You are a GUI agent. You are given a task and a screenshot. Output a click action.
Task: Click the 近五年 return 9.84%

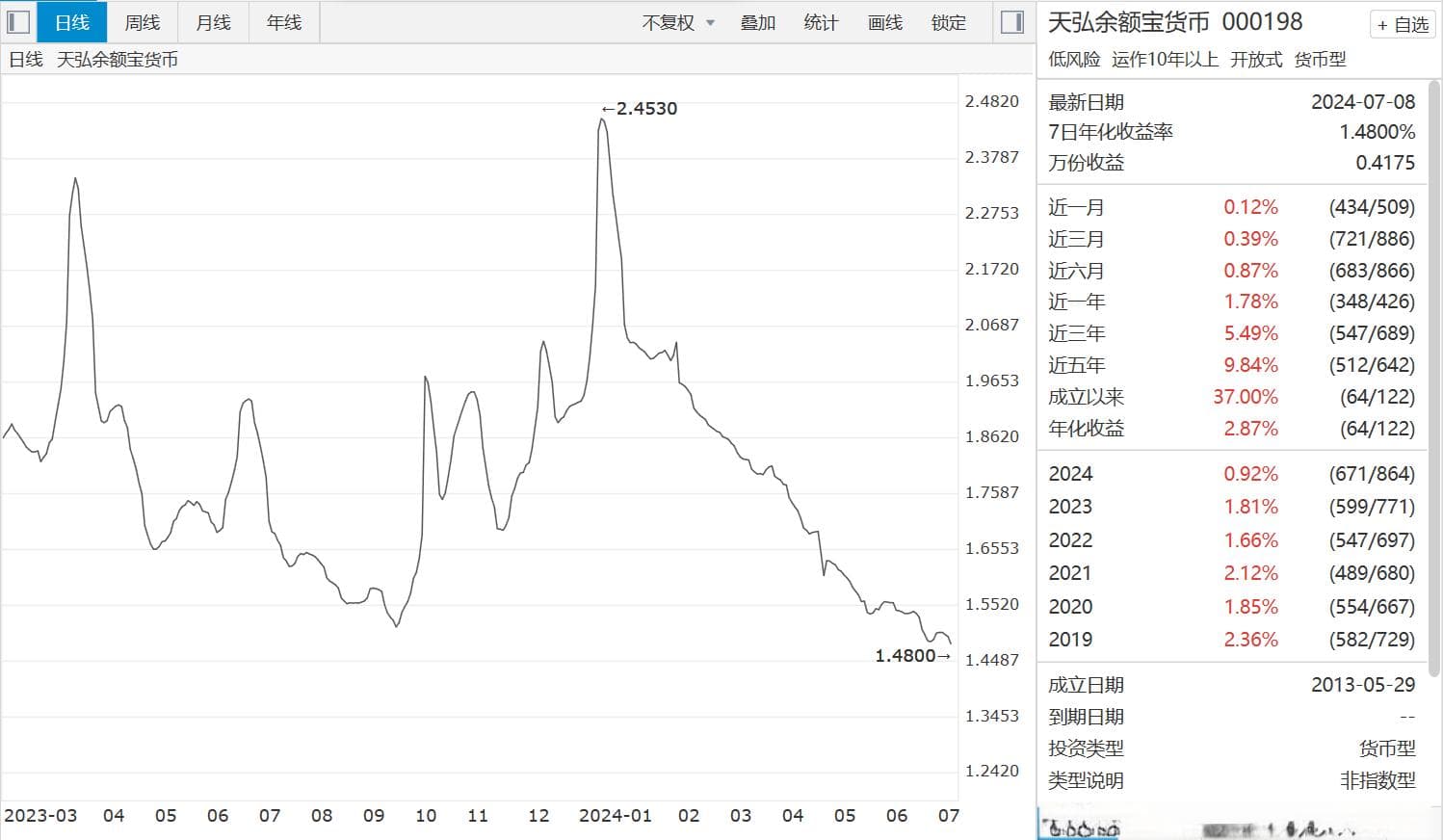click(x=1250, y=365)
